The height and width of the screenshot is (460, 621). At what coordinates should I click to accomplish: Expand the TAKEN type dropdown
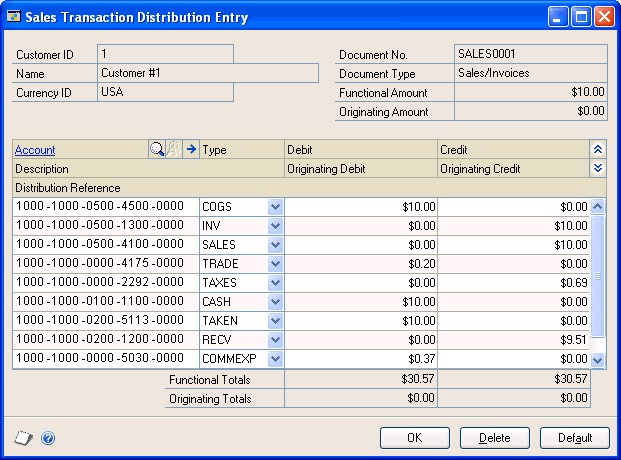(x=275, y=321)
